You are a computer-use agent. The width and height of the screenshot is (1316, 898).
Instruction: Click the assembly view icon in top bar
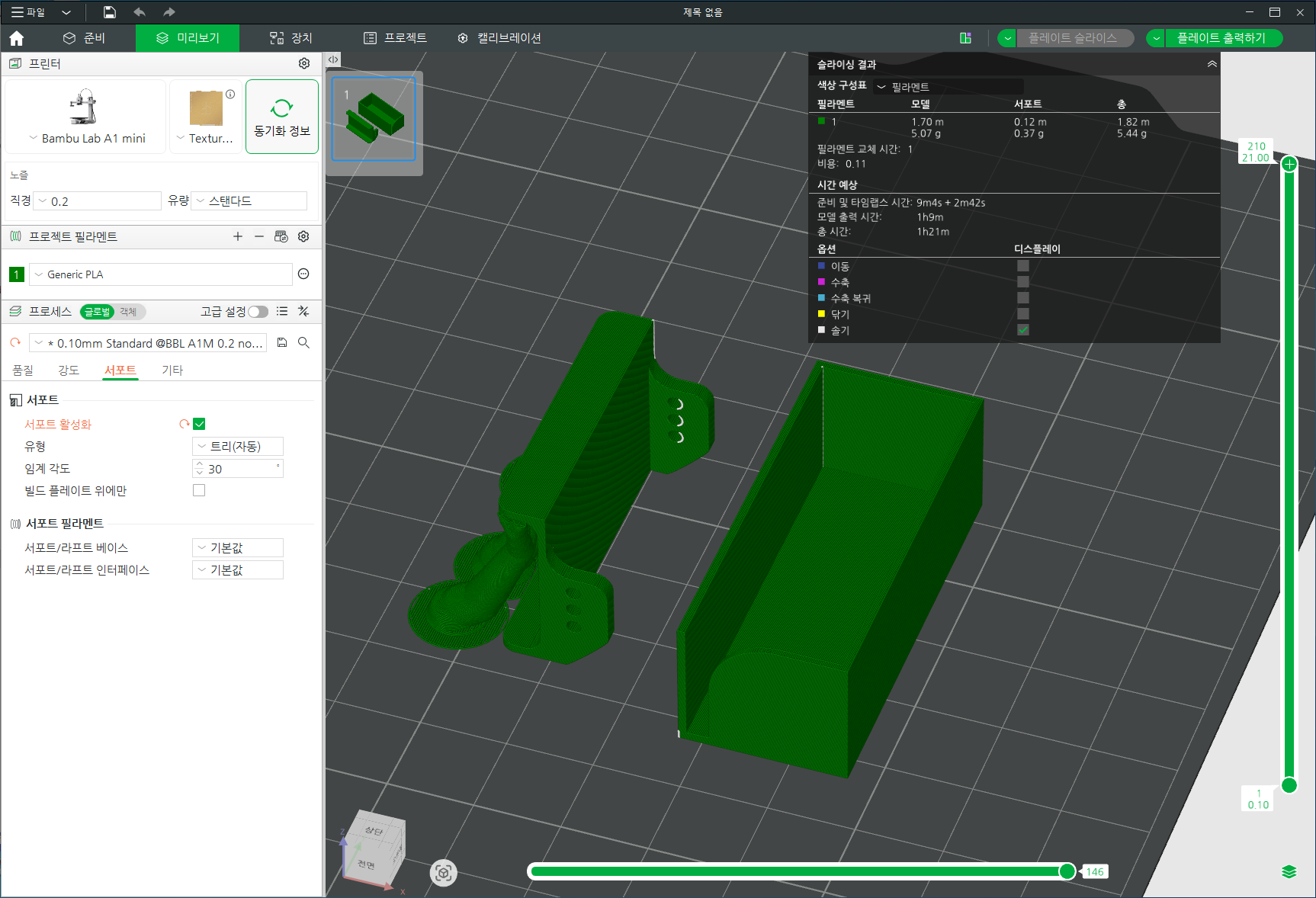pyautogui.click(x=965, y=38)
